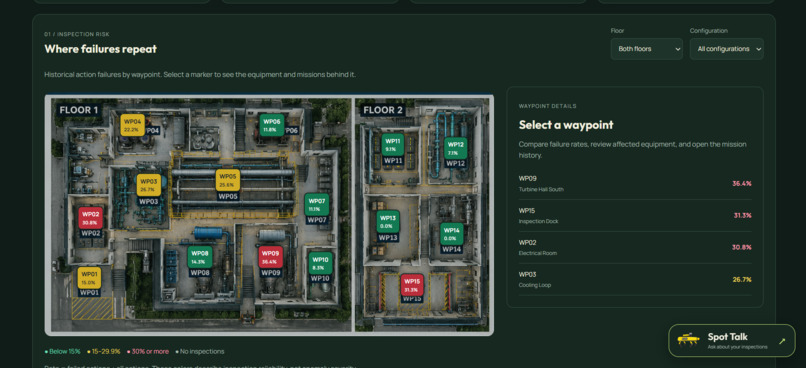Select the red WP15 marker on Floor 2
Viewport: 806px width, 368px height.
(412, 285)
